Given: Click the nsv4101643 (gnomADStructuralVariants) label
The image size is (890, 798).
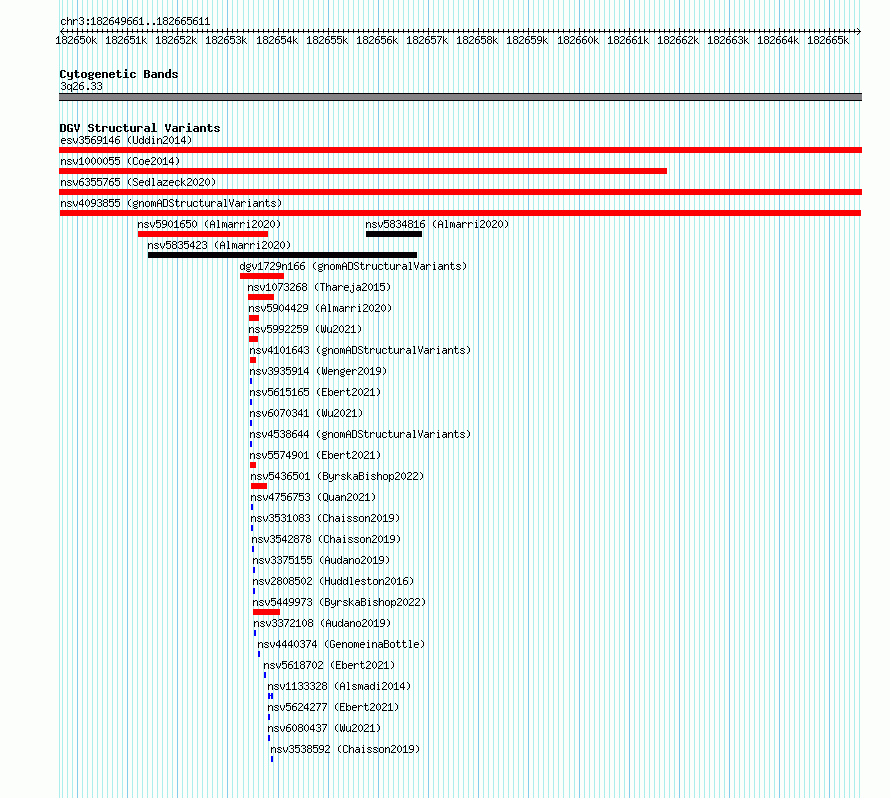Looking at the screenshot, I should point(360,350).
